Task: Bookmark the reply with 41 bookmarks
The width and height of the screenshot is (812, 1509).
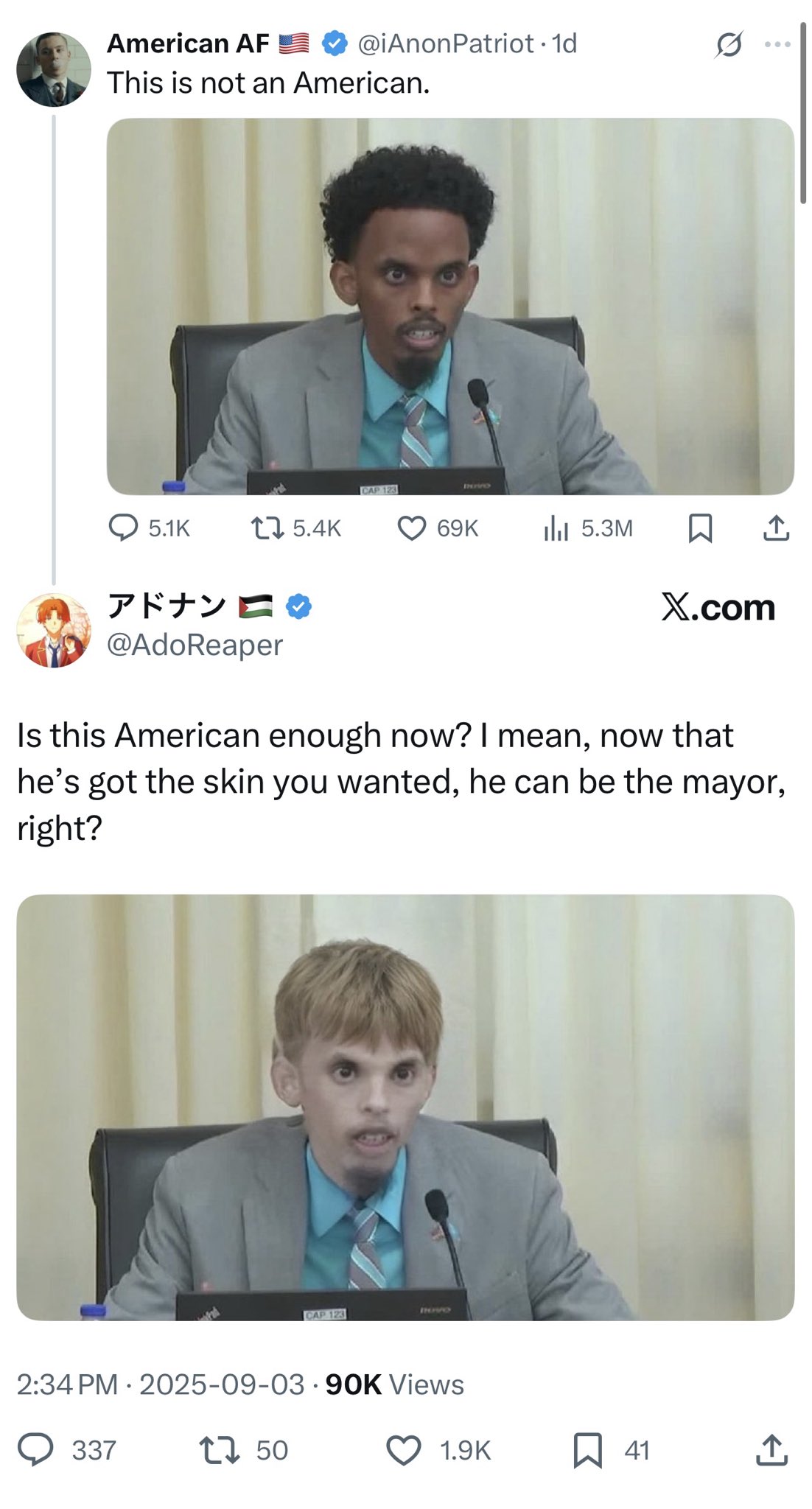Action: 587,1450
